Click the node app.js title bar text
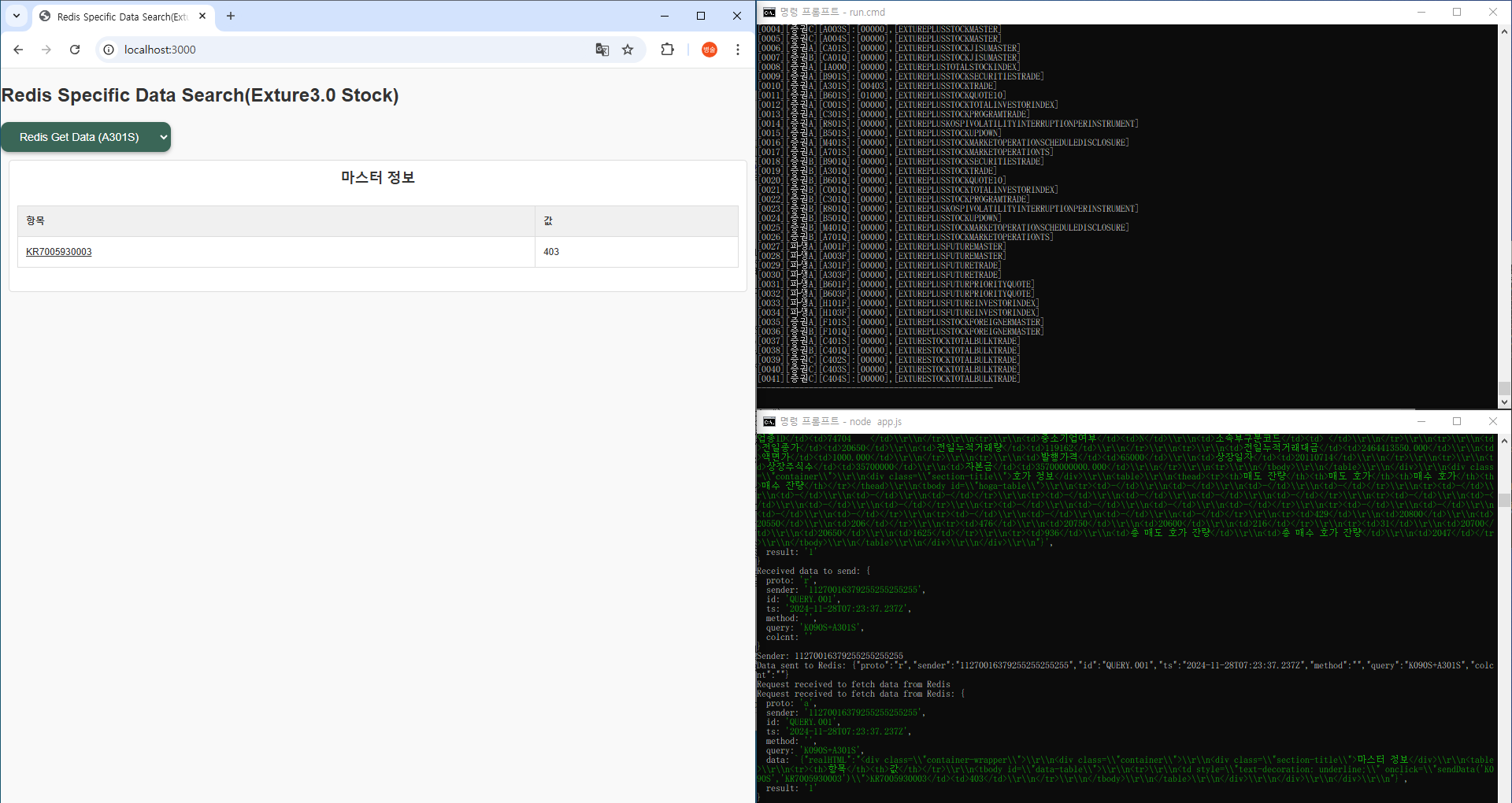 click(x=840, y=422)
